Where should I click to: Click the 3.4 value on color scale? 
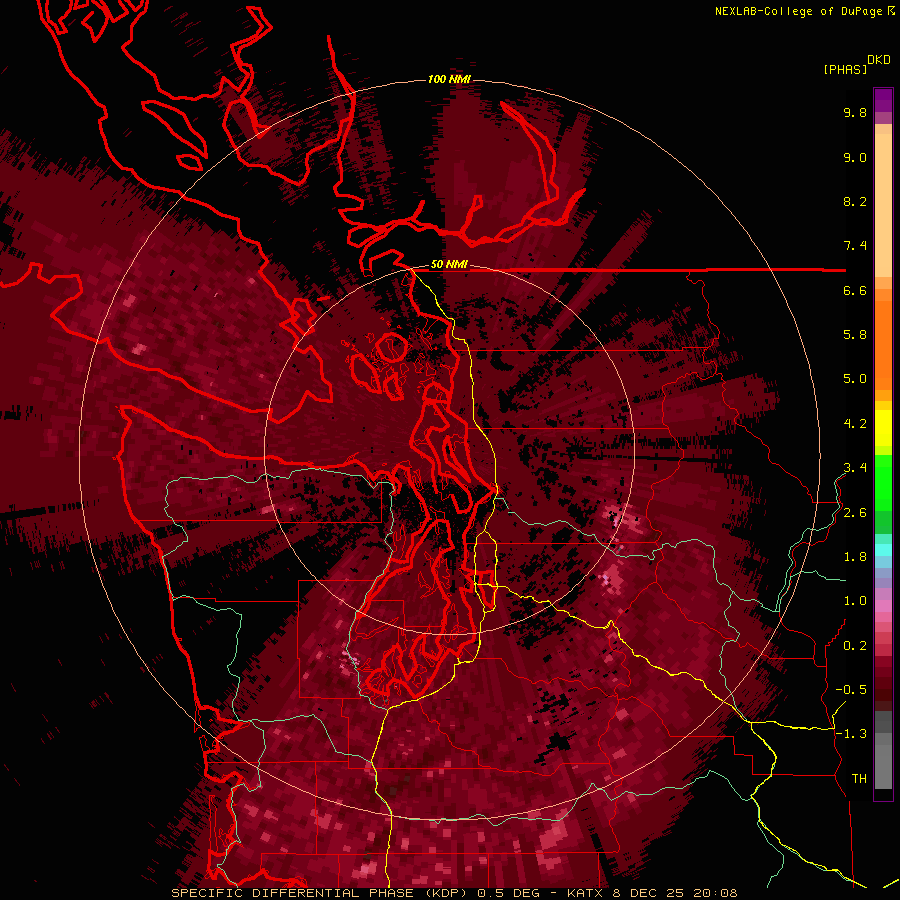[x=854, y=468]
